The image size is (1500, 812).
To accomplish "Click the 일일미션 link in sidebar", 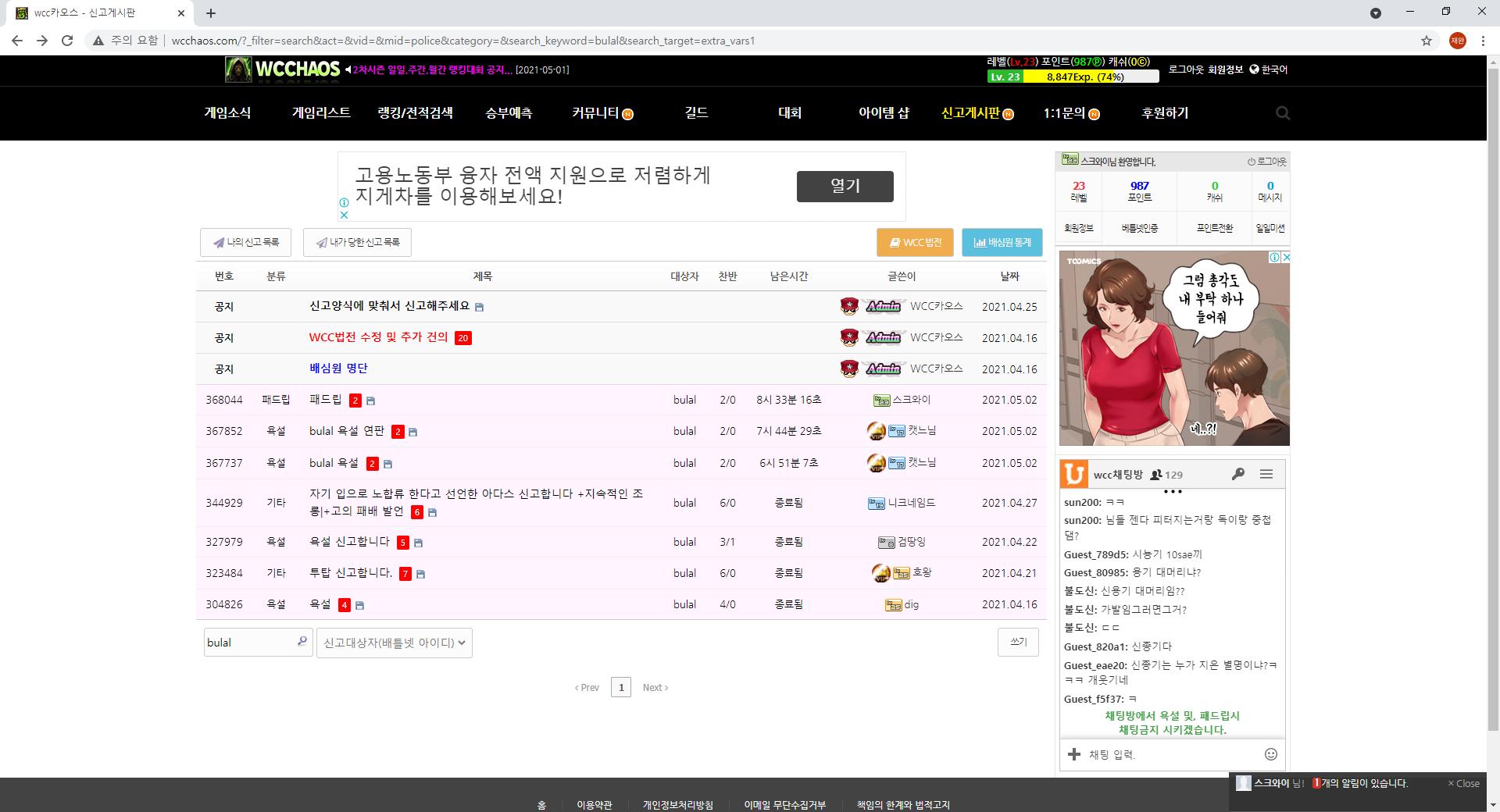I will pos(1270,228).
